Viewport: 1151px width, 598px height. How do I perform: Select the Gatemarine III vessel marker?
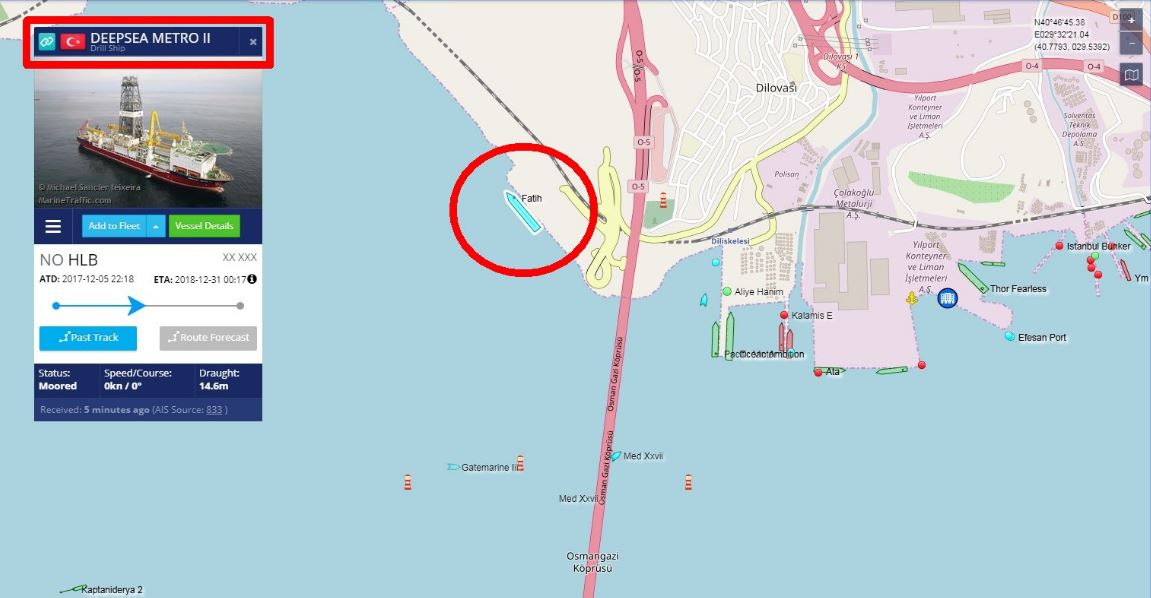coord(453,467)
